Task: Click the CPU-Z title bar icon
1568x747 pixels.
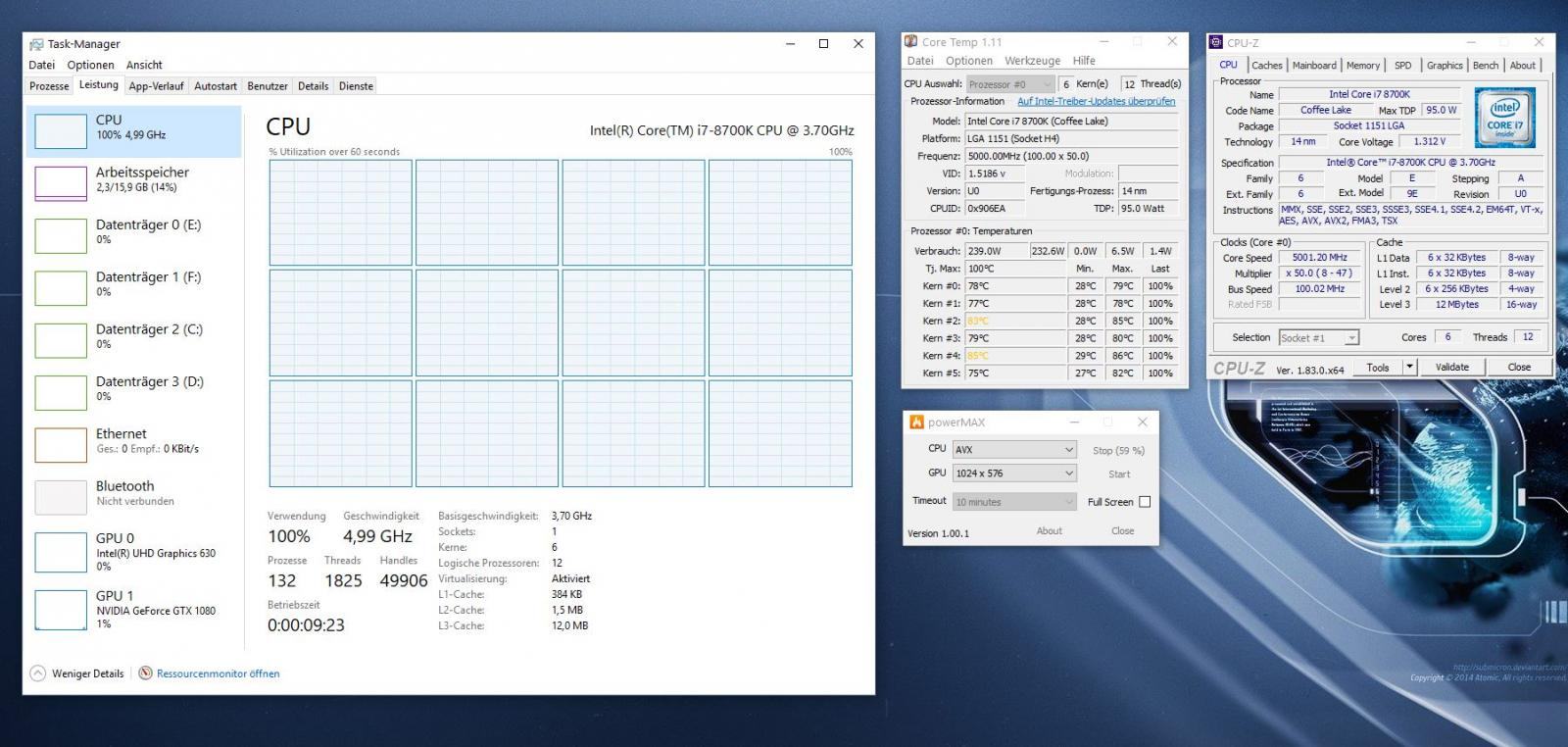Action: 1216,42
